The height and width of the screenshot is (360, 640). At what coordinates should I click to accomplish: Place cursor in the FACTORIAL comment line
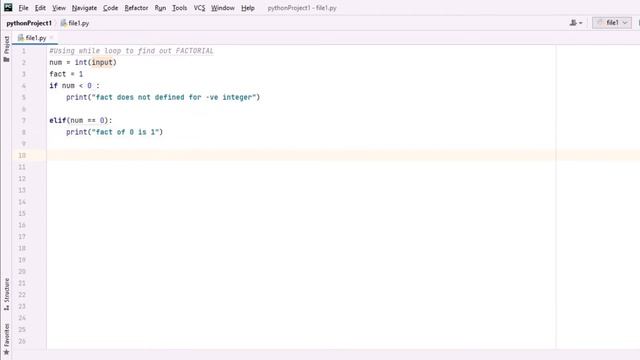131,51
